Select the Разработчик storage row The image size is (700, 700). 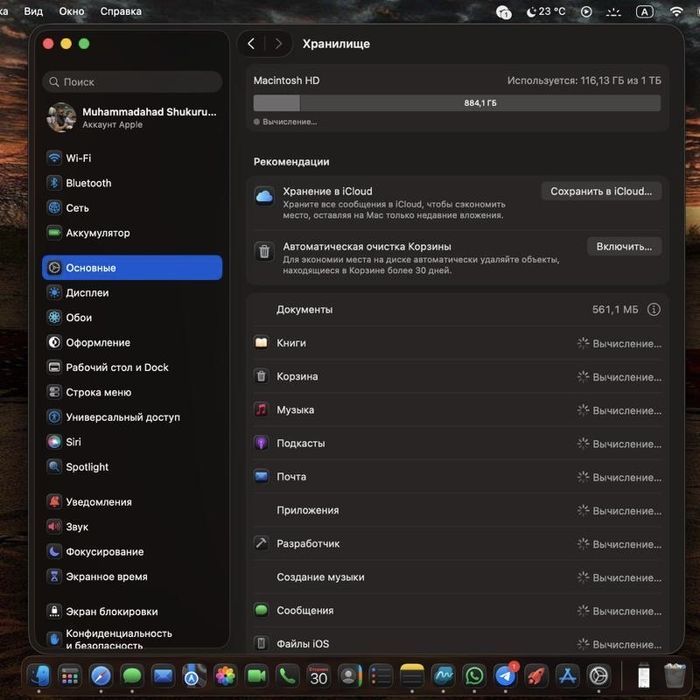[x=458, y=544]
